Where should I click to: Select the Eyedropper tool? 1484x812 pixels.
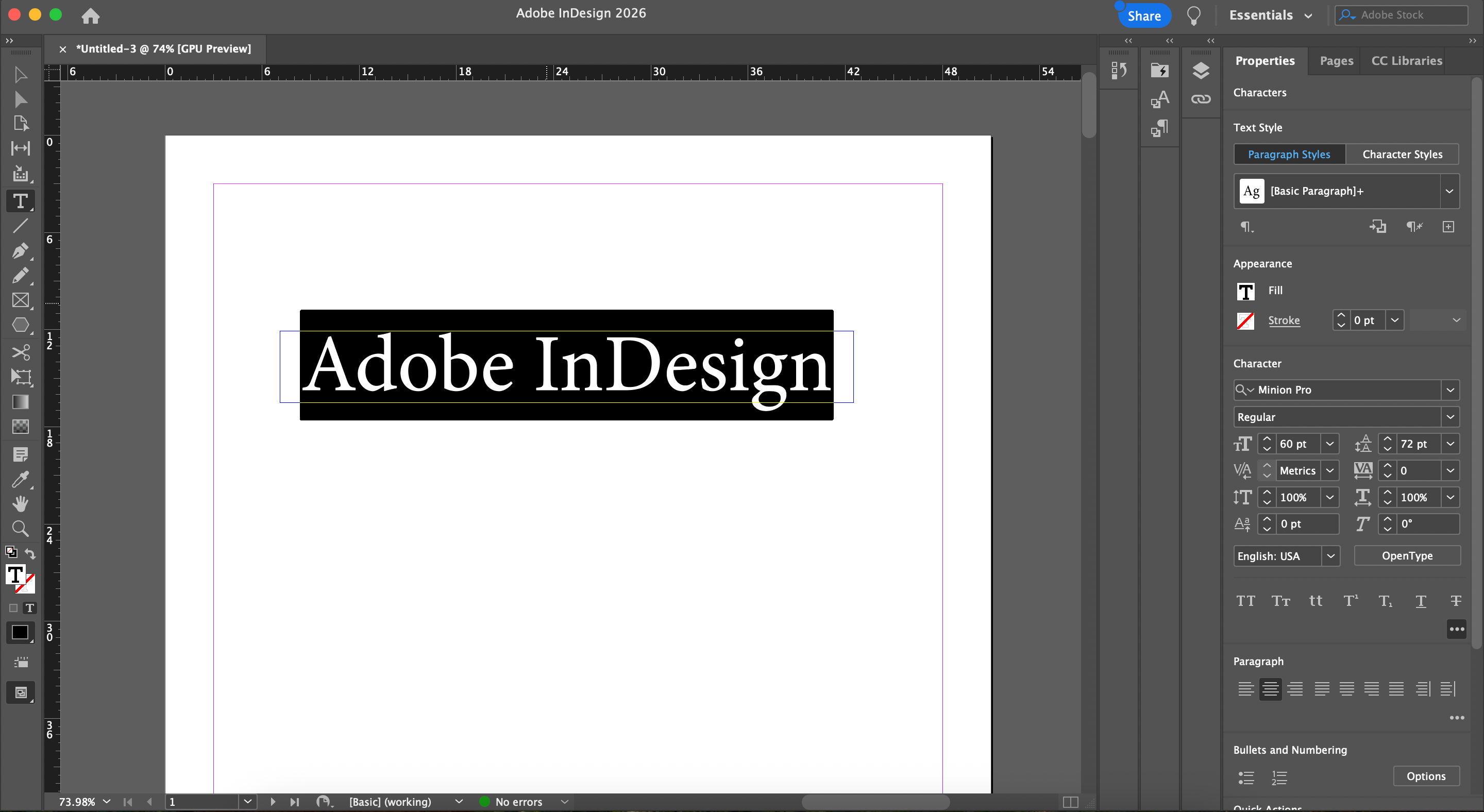tap(20, 479)
